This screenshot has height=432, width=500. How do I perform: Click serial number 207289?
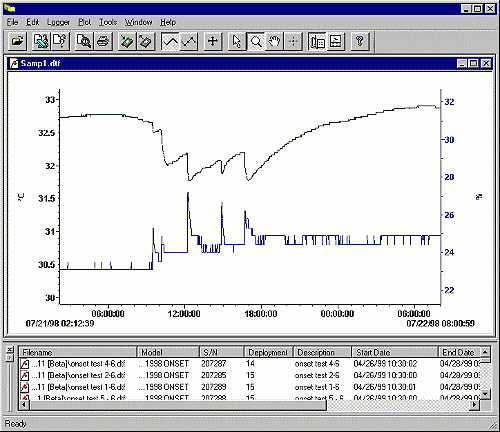214,387
